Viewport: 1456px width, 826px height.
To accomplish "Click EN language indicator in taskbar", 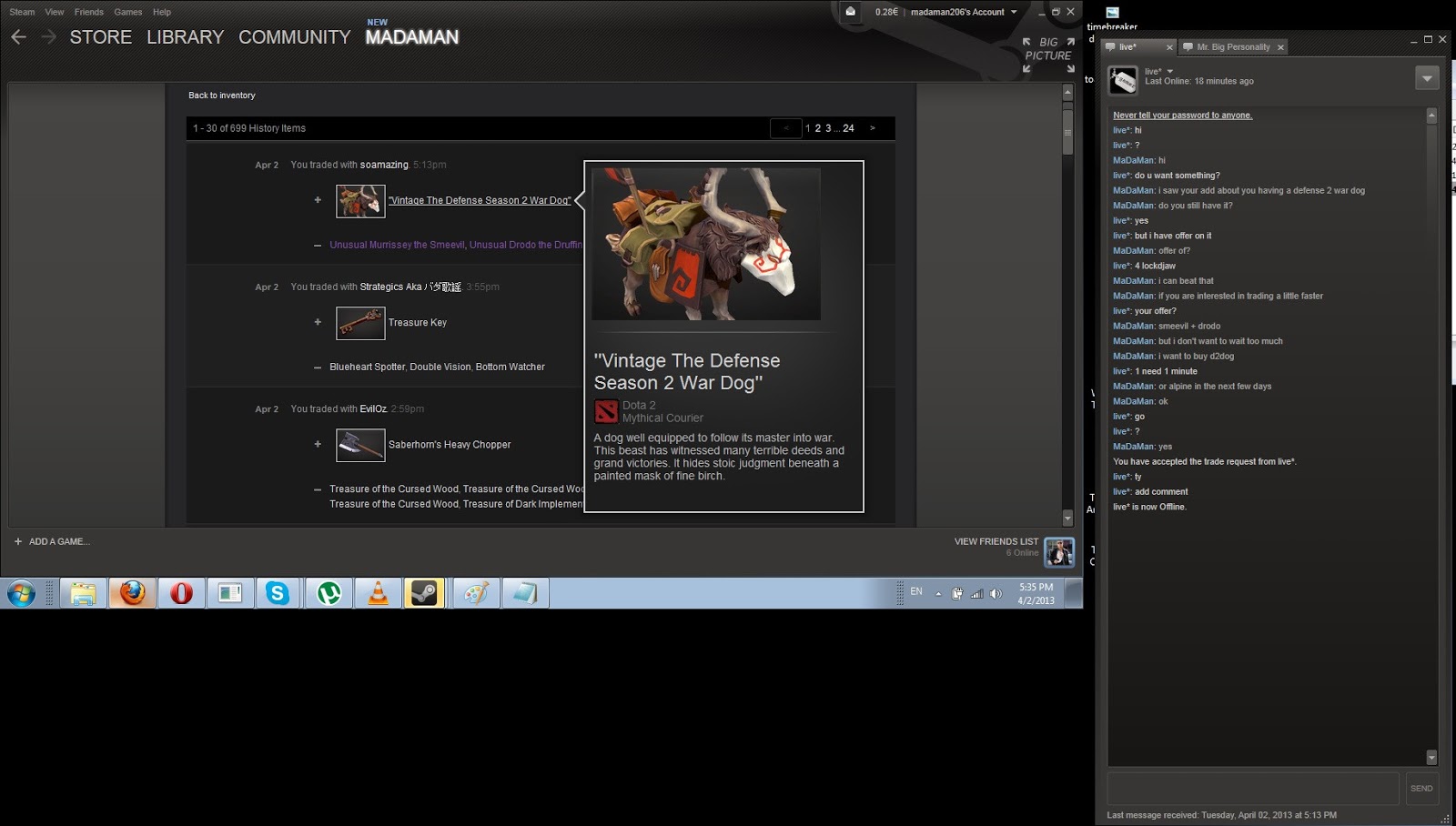I will pos(916,591).
